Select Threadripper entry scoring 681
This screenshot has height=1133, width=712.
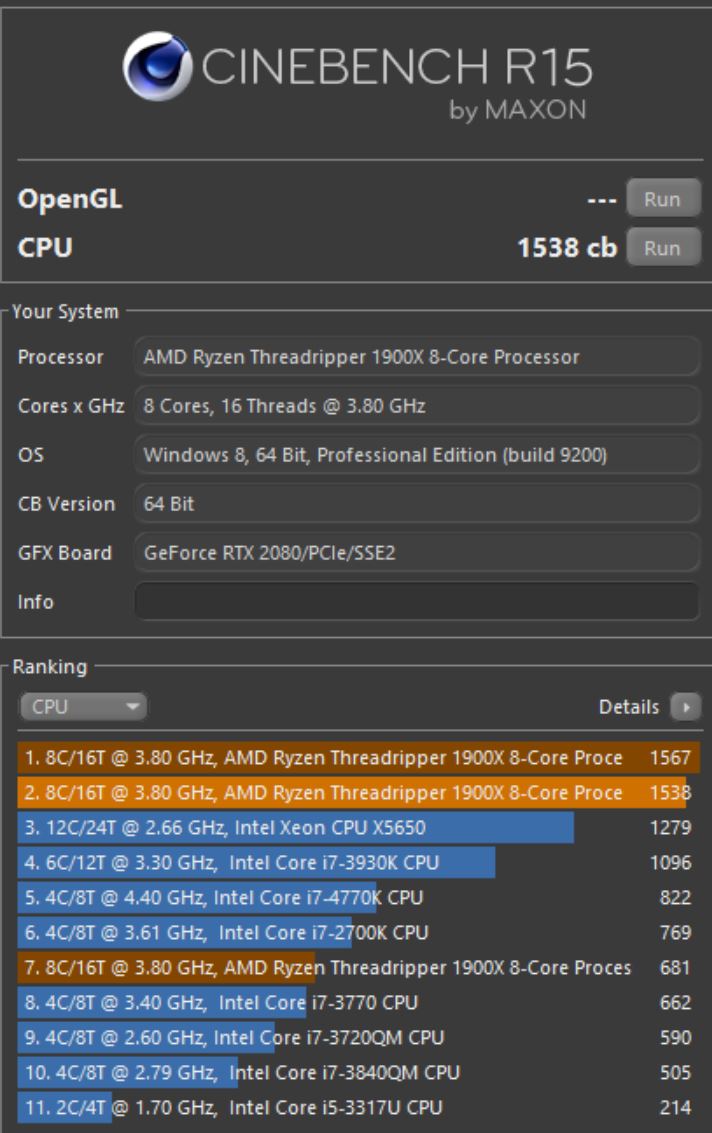(x=357, y=967)
